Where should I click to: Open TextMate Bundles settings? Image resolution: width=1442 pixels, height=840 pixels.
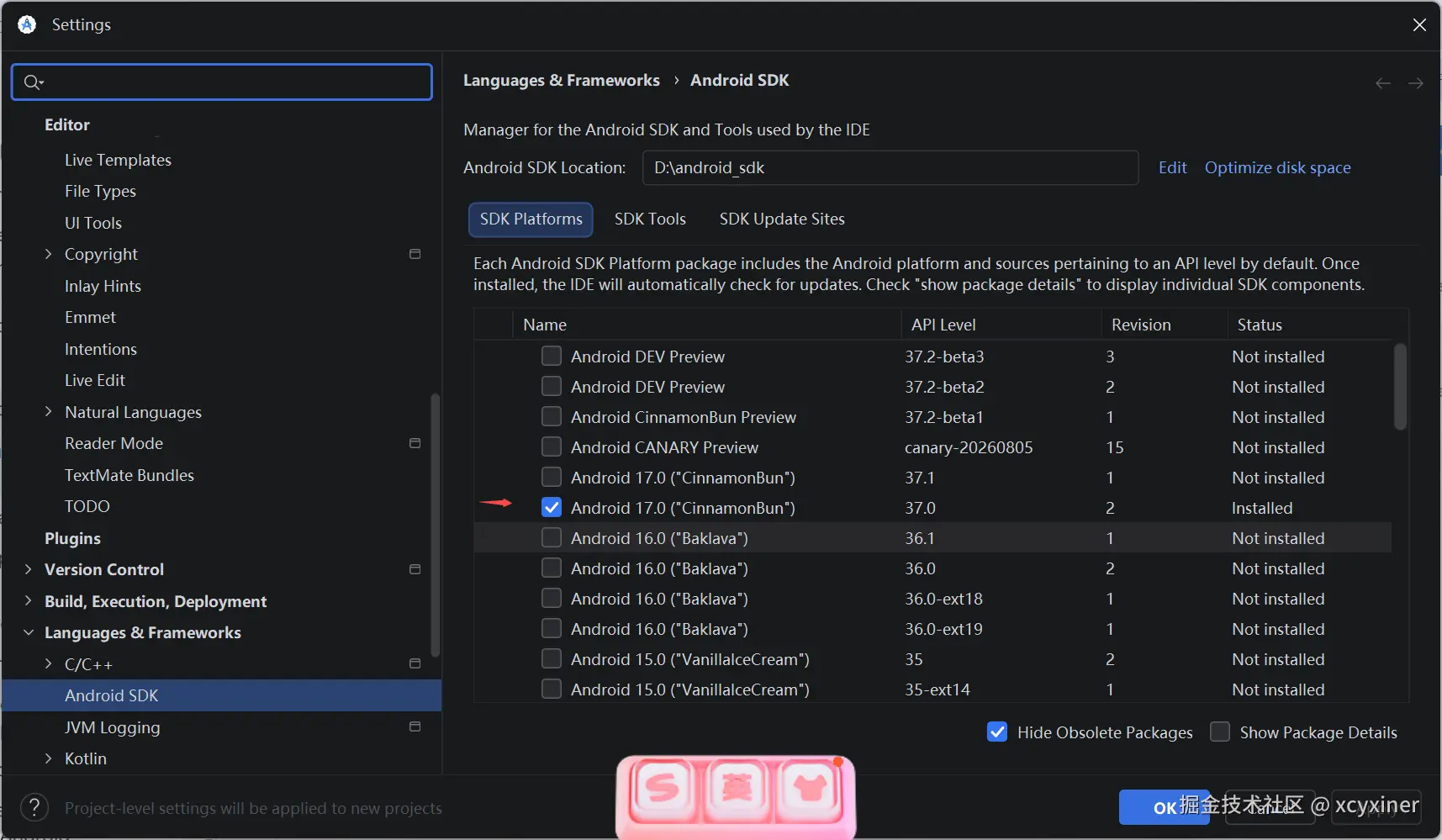[129, 475]
